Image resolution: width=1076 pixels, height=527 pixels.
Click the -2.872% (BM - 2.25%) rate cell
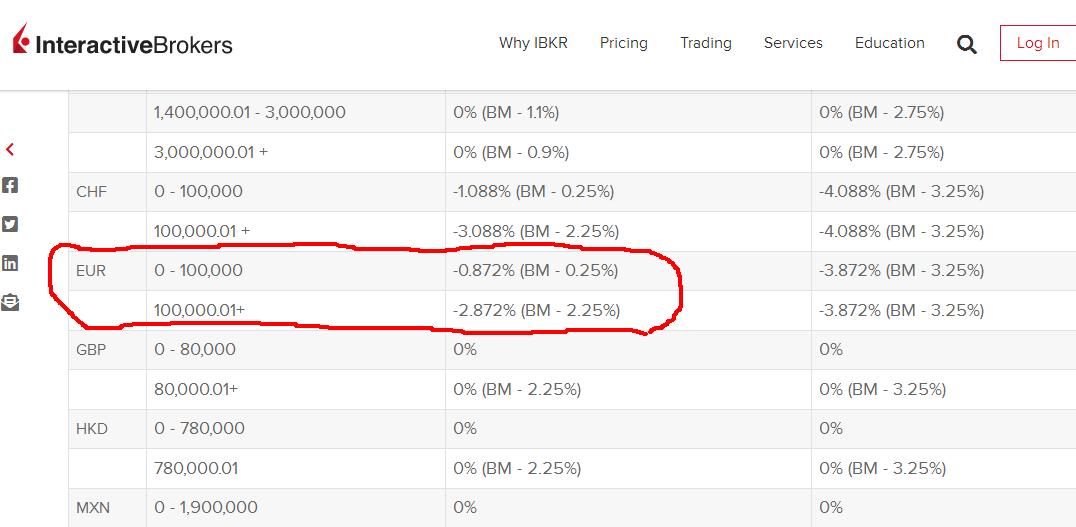[x=629, y=310]
